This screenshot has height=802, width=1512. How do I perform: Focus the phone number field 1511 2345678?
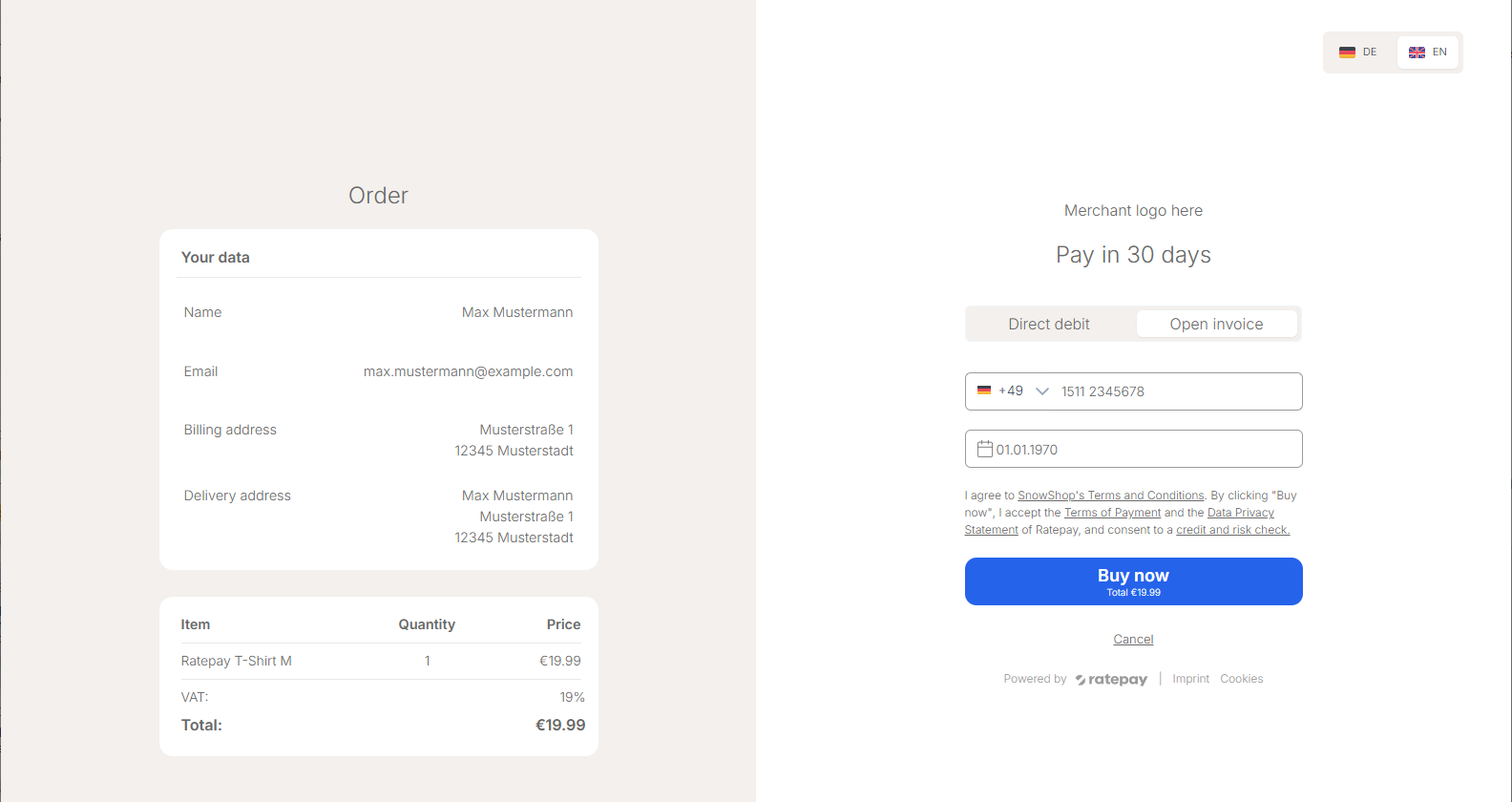(x=1174, y=391)
